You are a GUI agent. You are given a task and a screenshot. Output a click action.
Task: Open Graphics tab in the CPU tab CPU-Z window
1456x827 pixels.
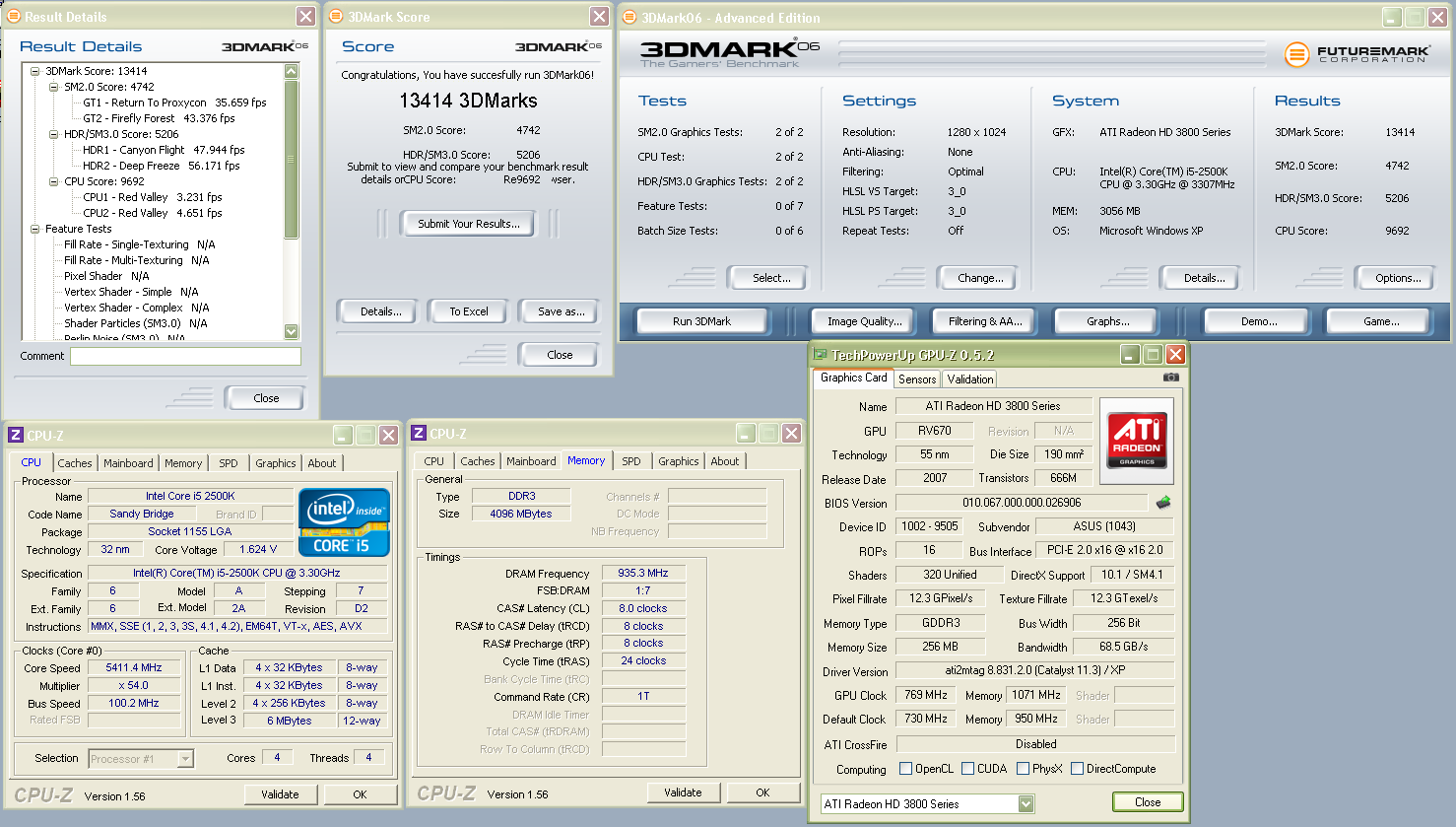click(276, 463)
